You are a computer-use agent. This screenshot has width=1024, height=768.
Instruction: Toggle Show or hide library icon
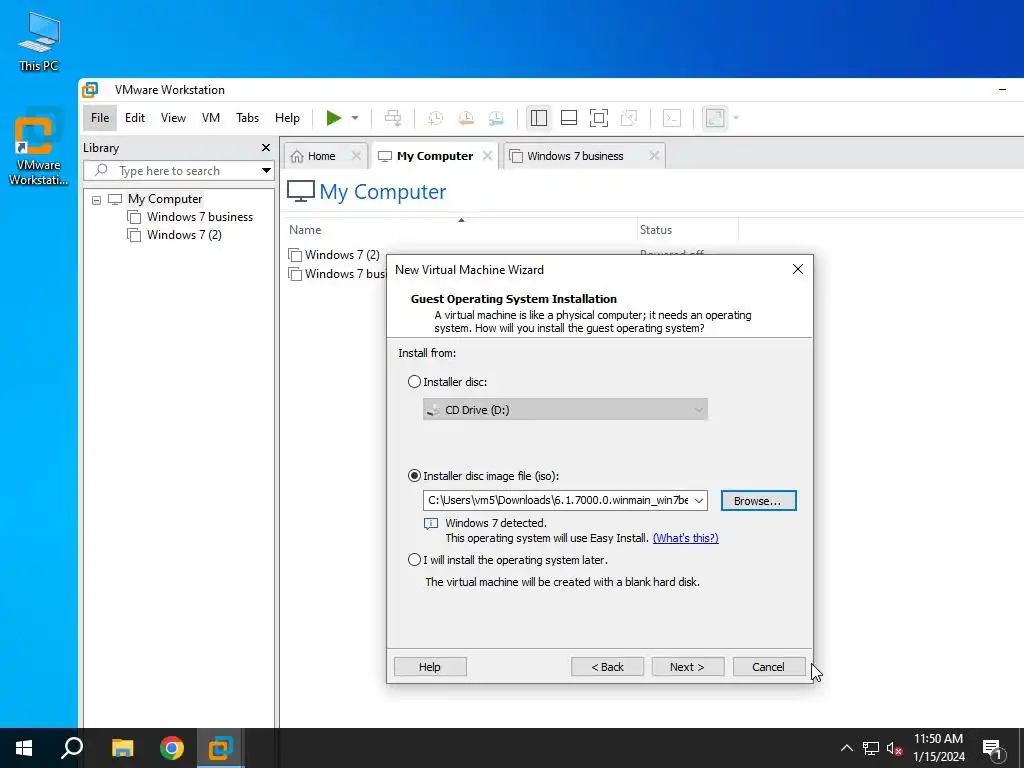point(539,118)
